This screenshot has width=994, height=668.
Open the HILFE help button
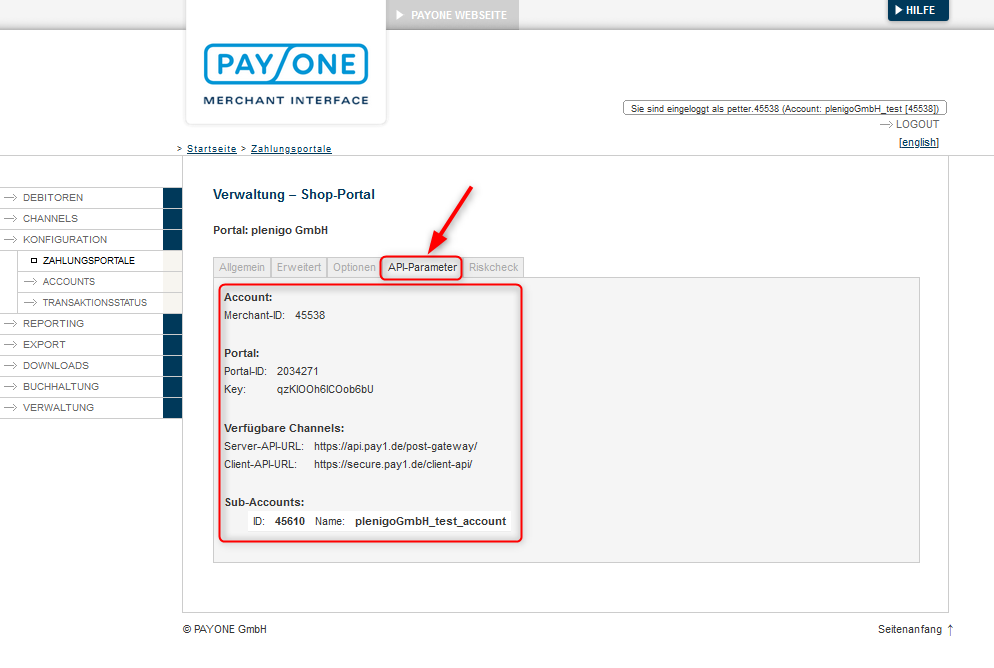[918, 10]
